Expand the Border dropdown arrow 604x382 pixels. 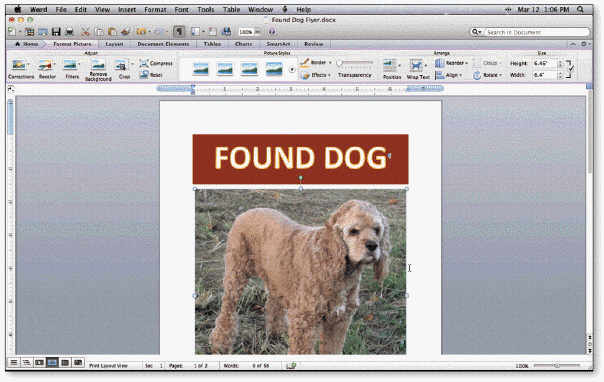coord(330,62)
